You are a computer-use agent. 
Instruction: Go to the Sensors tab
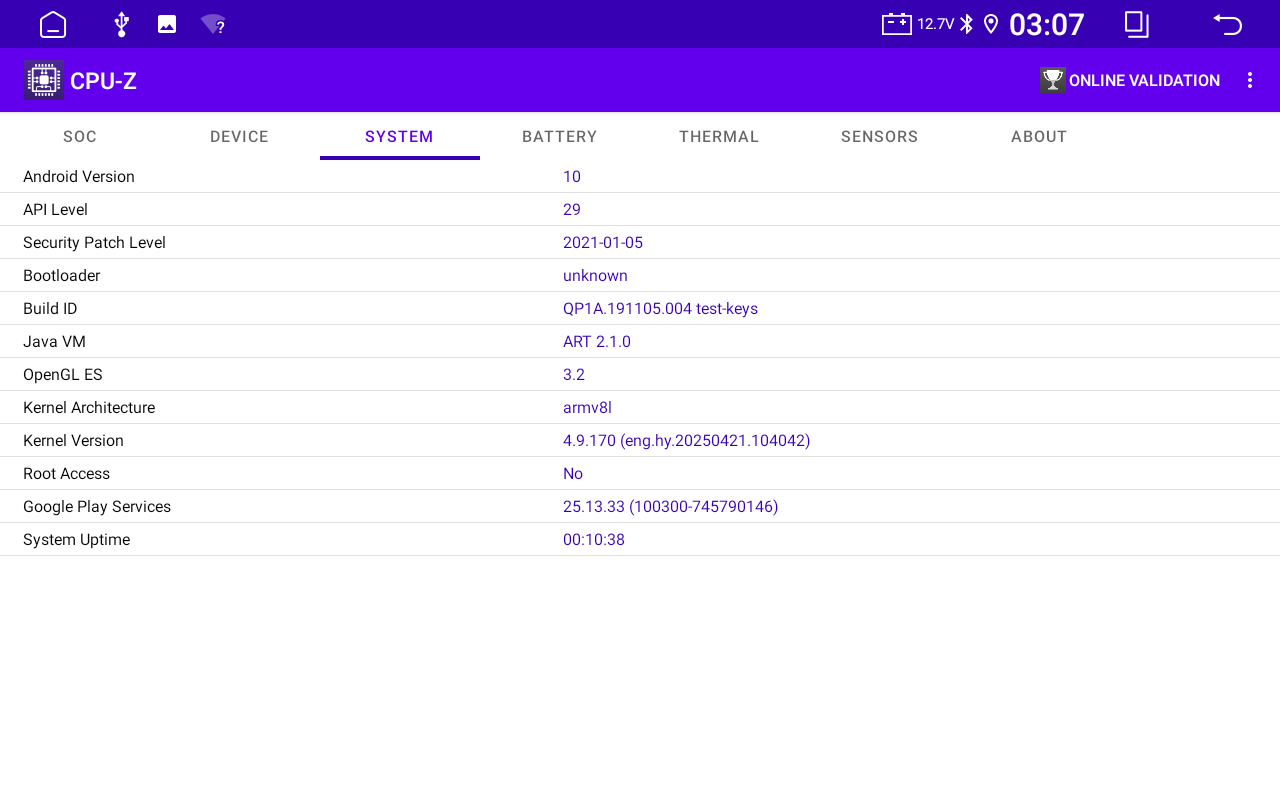(879, 137)
